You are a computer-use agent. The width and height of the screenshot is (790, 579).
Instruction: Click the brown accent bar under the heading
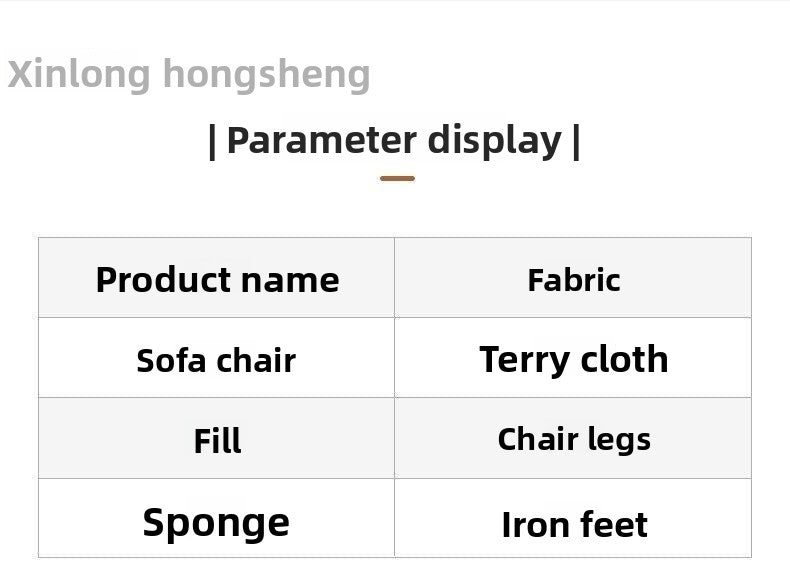(397, 179)
